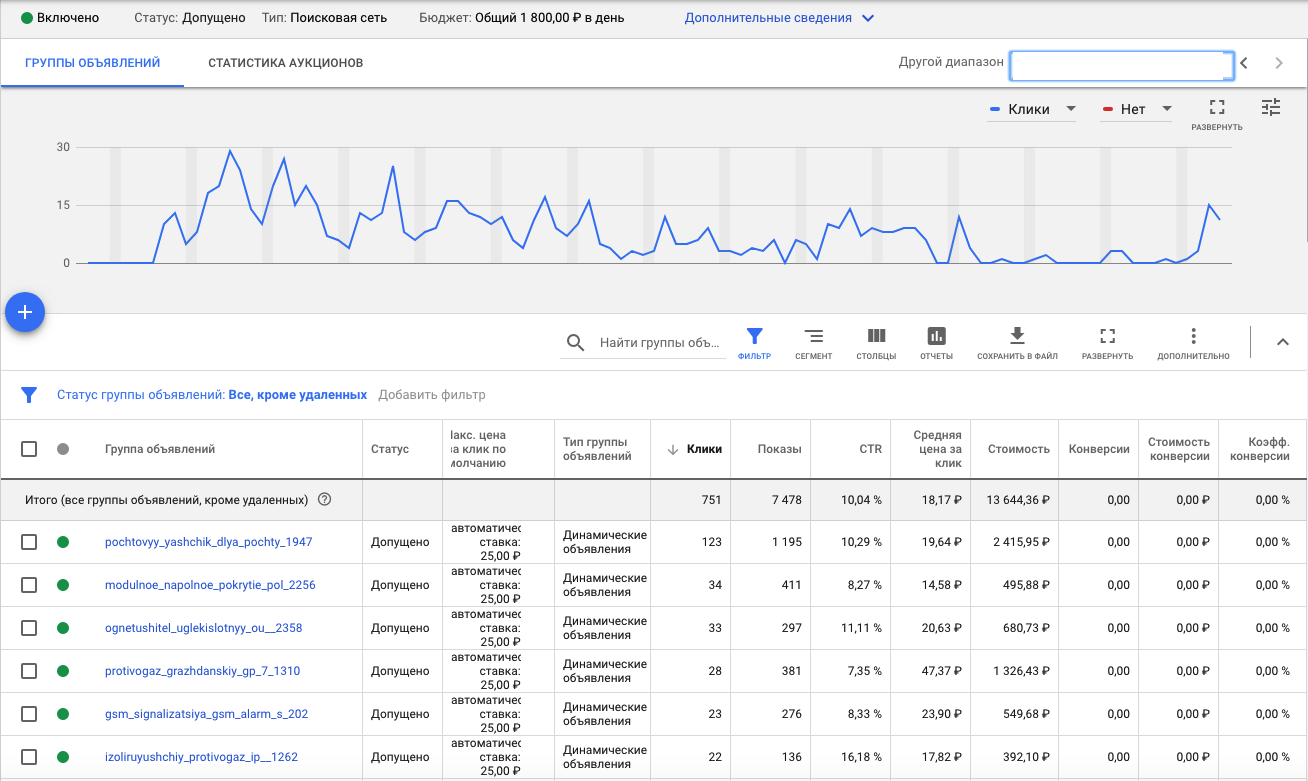Switch to Группы объявлений tab
Screen dimensions: 1308x781
click(x=92, y=63)
